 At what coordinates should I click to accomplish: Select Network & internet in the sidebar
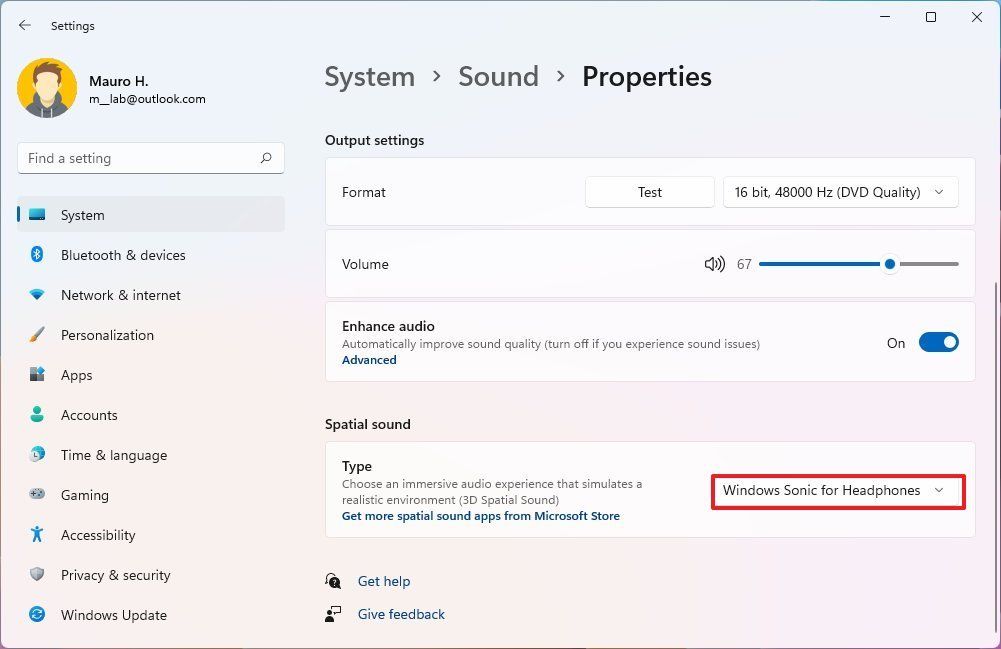coord(120,295)
